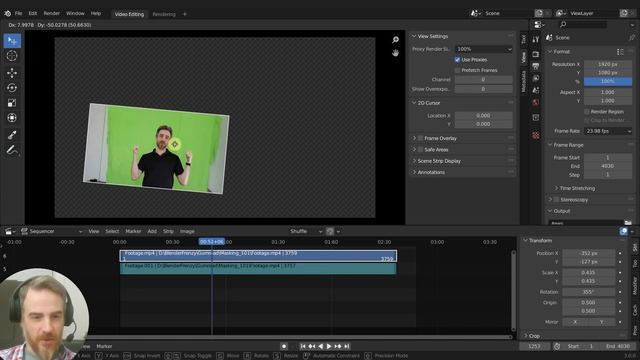The width and height of the screenshot is (640, 360).
Task: Collapse the 2D Cursor panel
Action: click(x=429, y=103)
